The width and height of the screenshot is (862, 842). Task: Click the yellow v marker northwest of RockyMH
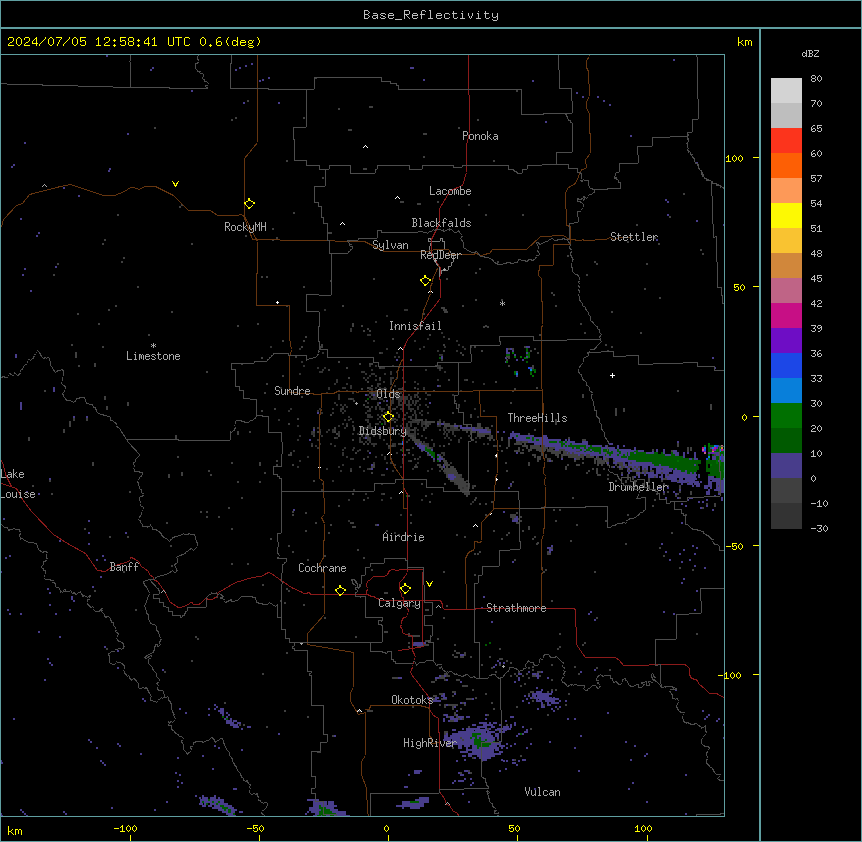pyautogui.click(x=175, y=184)
